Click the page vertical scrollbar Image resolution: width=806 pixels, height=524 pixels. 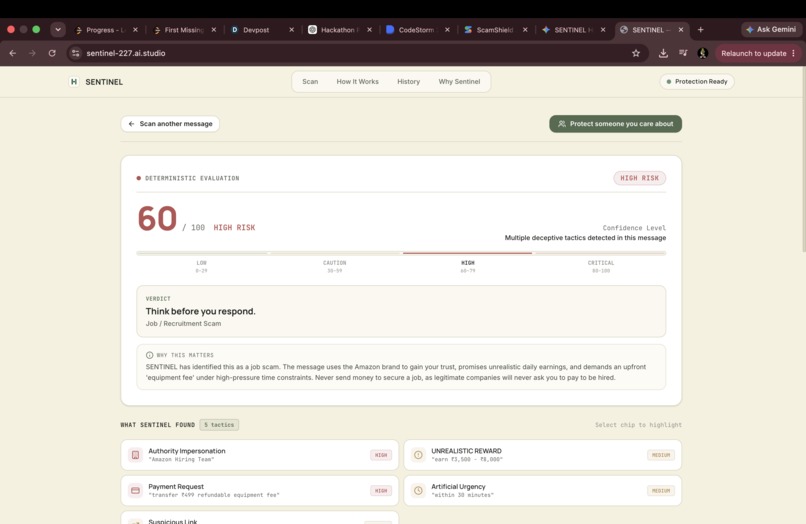[803, 159]
